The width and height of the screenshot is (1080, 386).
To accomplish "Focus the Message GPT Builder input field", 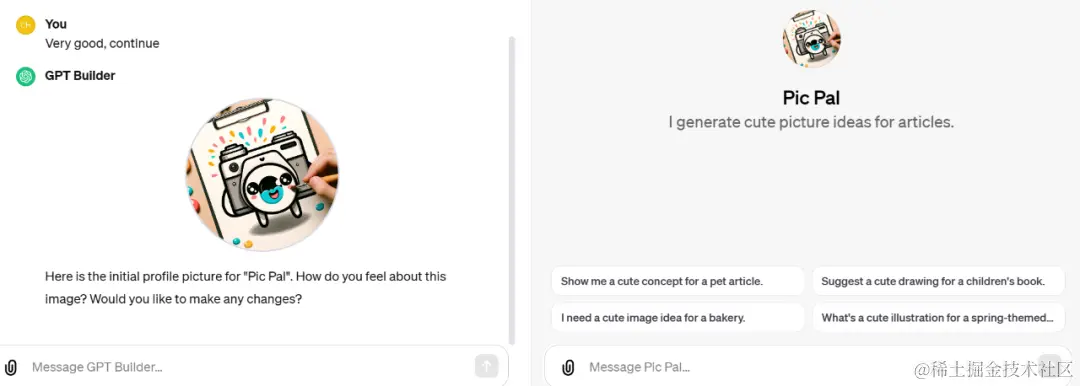I will (248, 367).
